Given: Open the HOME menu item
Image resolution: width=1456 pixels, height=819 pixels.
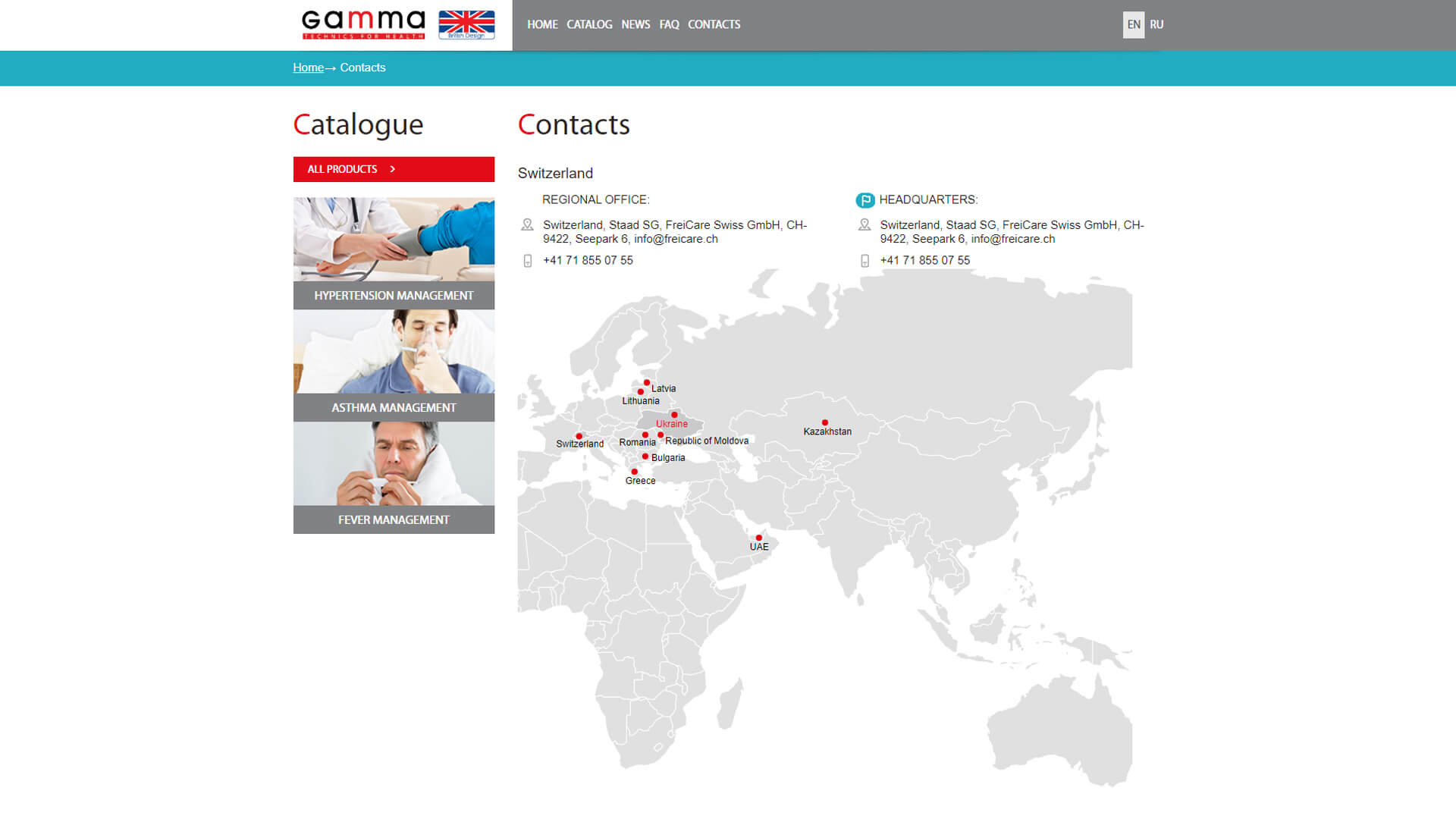Looking at the screenshot, I should tap(542, 24).
